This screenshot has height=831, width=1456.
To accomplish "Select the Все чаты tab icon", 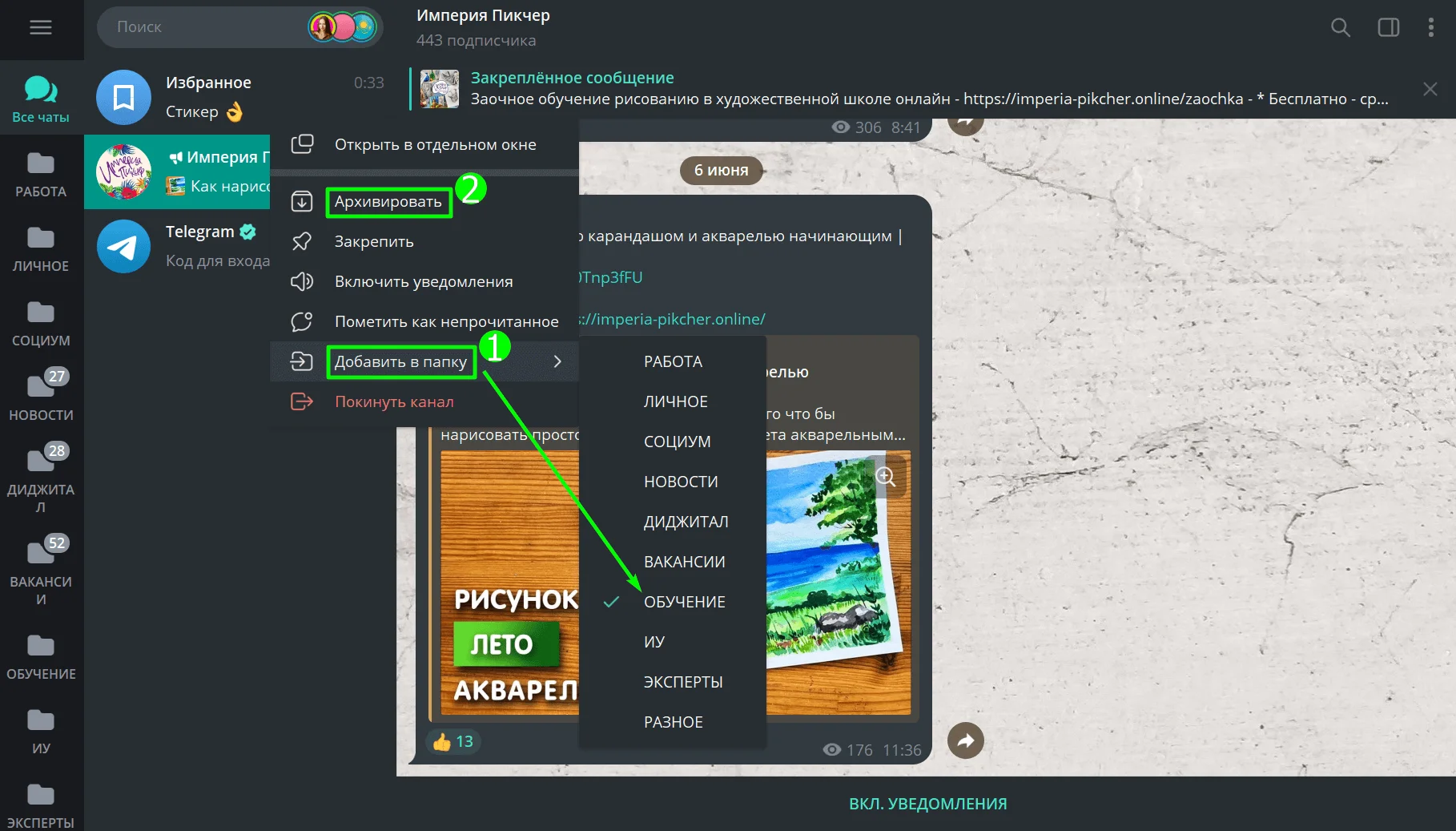I will 41,98.
